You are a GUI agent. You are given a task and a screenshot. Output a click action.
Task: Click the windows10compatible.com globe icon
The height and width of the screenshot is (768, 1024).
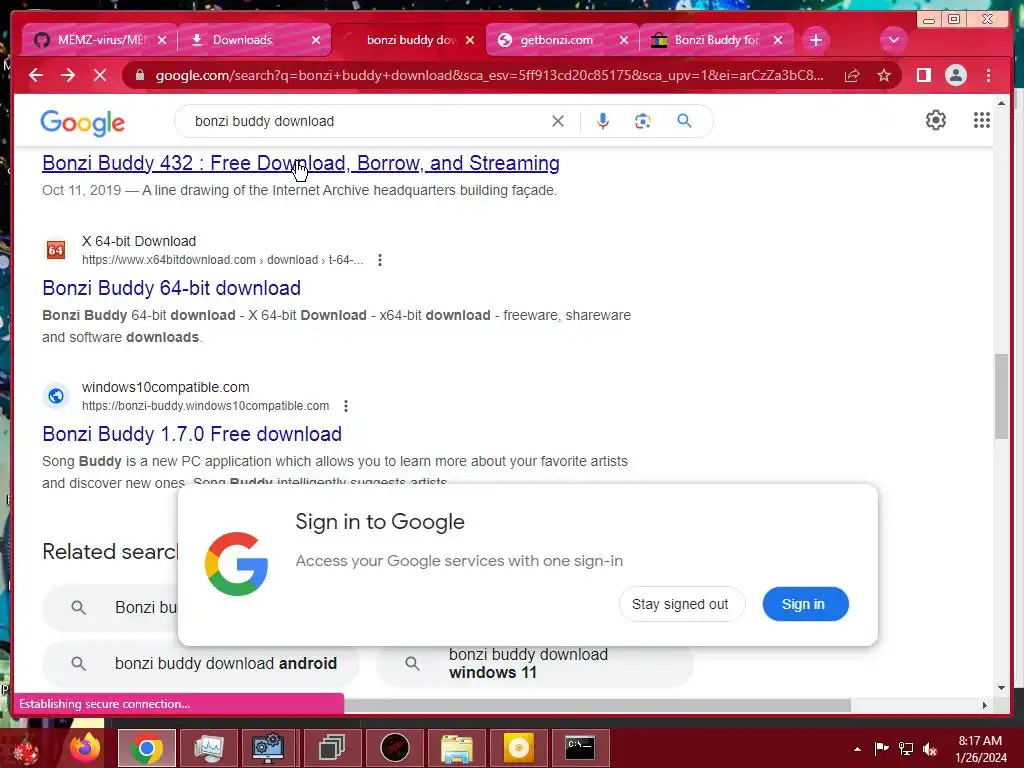pos(56,396)
